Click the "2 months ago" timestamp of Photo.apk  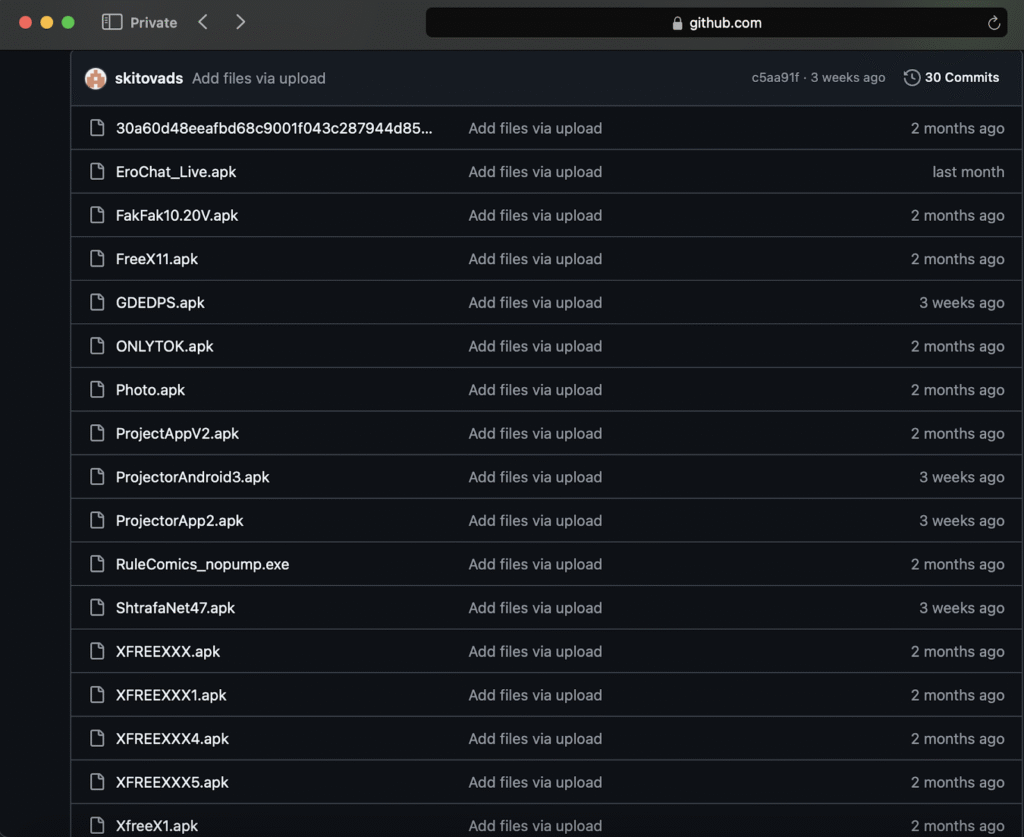tap(957, 390)
